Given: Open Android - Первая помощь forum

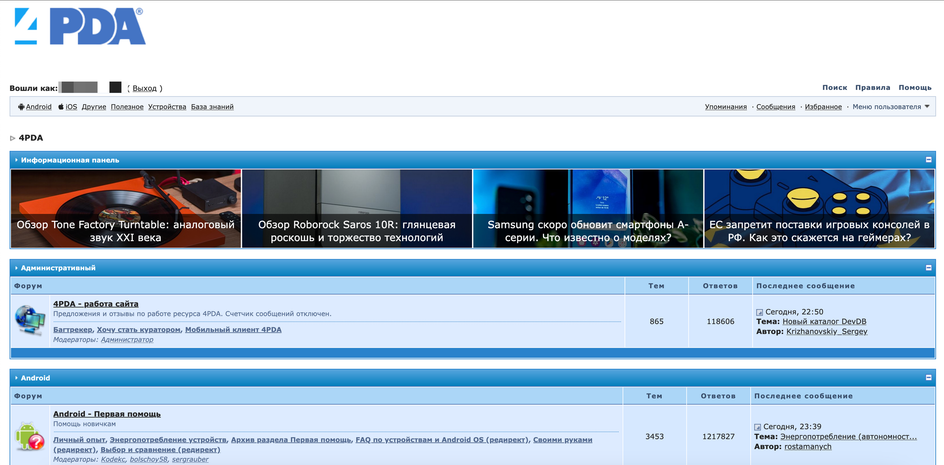Looking at the screenshot, I should click(x=107, y=414).
